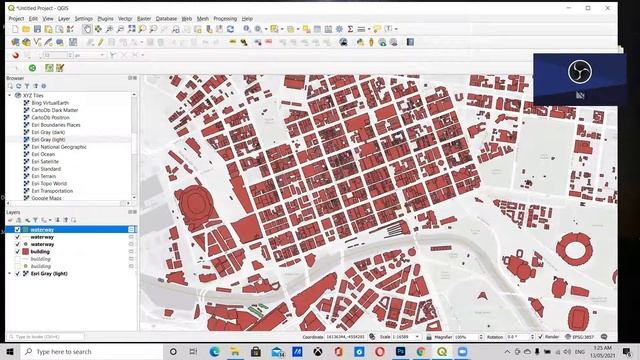Select the Identify Features tool

(247, 29)
